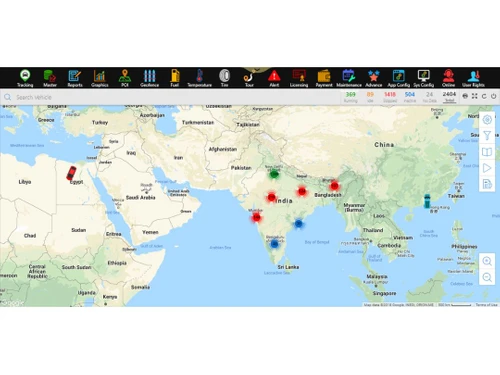The height and width of the screenshot is (375, 500).
Task: Open the Tire module
Action: tap(224, 78)
